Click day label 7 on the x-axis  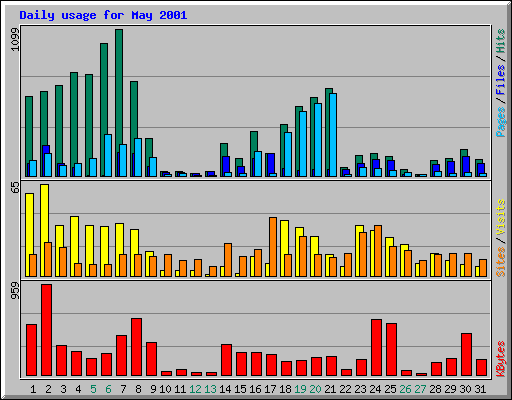coord(123,389)
